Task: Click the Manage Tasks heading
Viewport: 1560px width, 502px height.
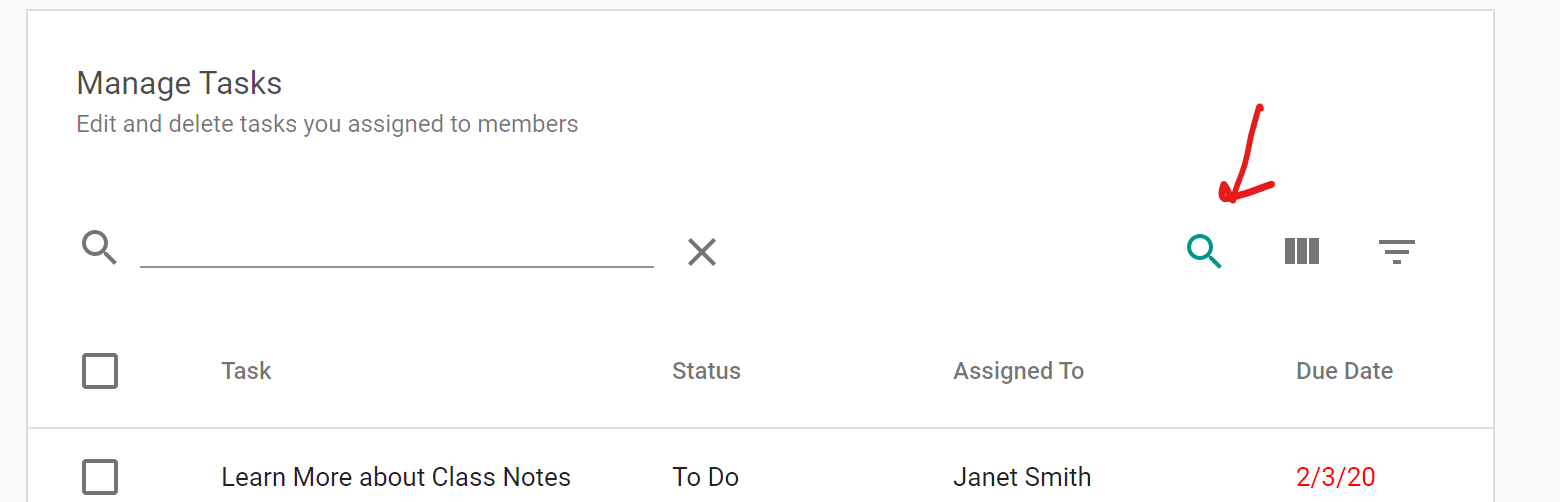Action: (x=179, y=83)
